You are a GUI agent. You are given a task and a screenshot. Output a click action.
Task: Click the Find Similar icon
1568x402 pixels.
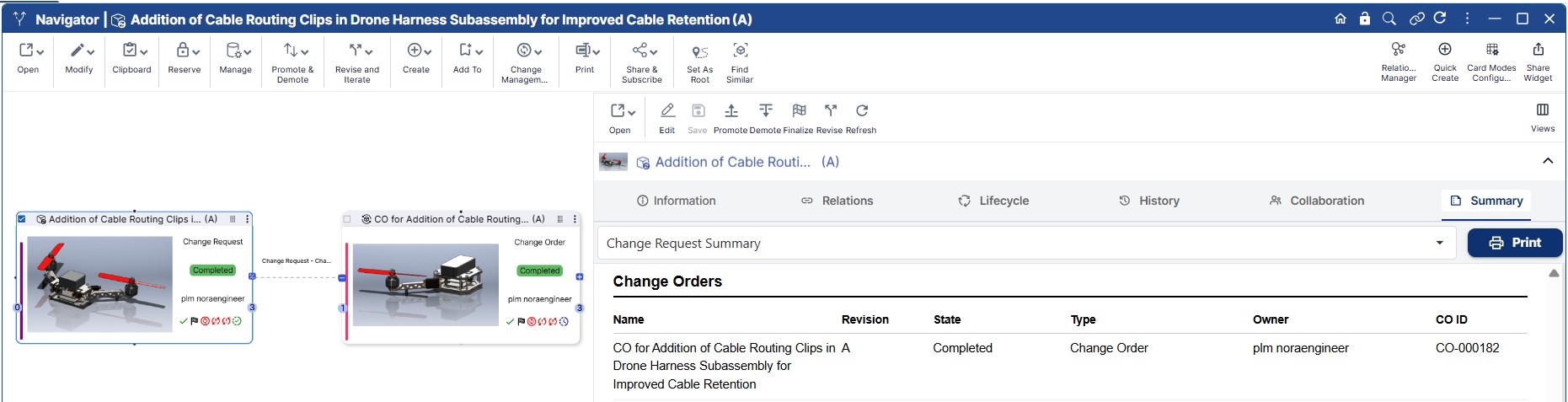(740, 51)
